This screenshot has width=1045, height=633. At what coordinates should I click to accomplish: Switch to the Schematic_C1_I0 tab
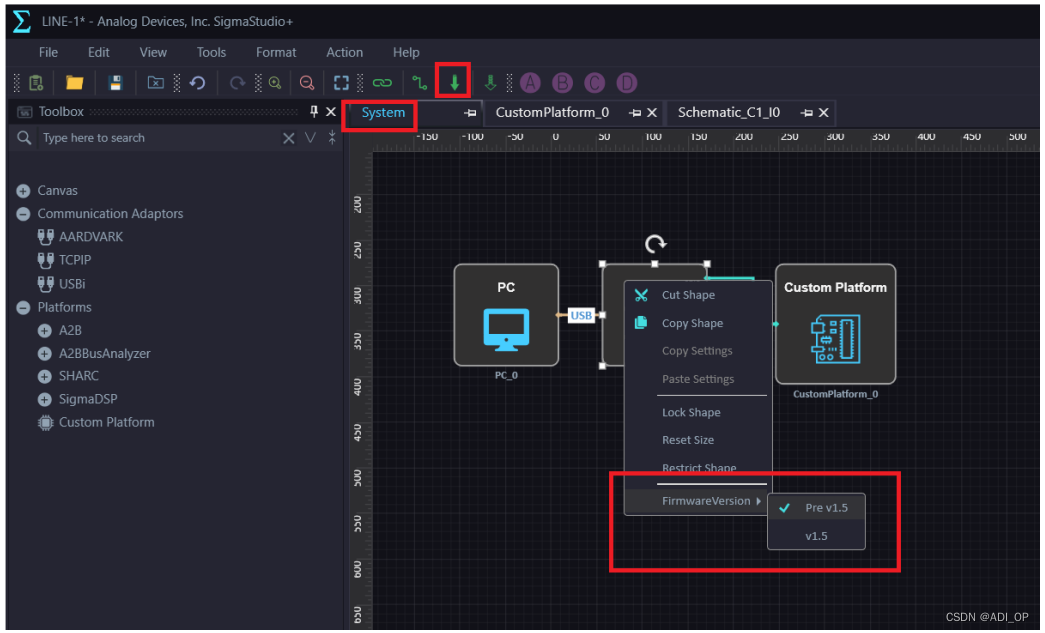pyautogui.click(x=728, y=113)
